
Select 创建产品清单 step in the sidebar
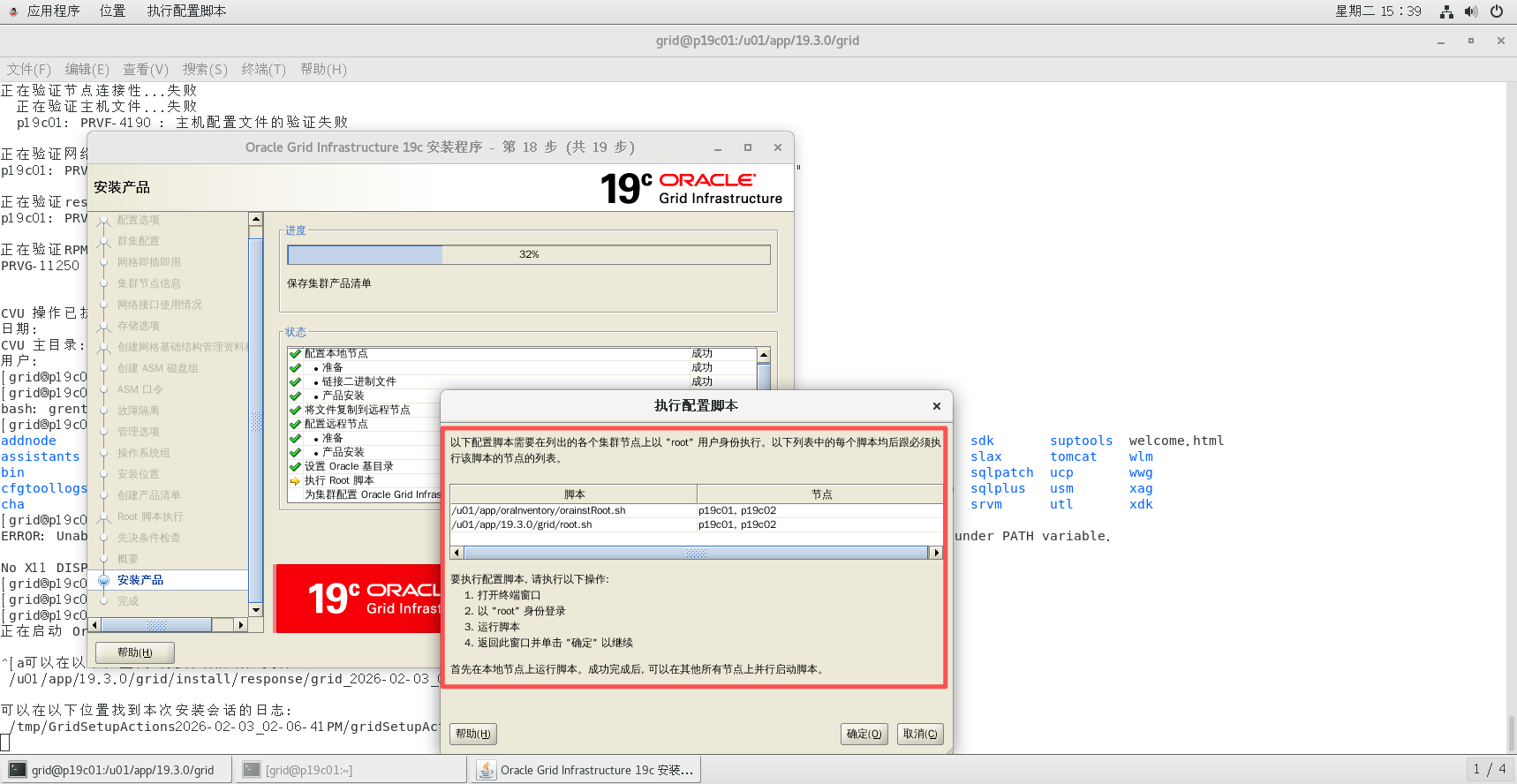point(149,495)
